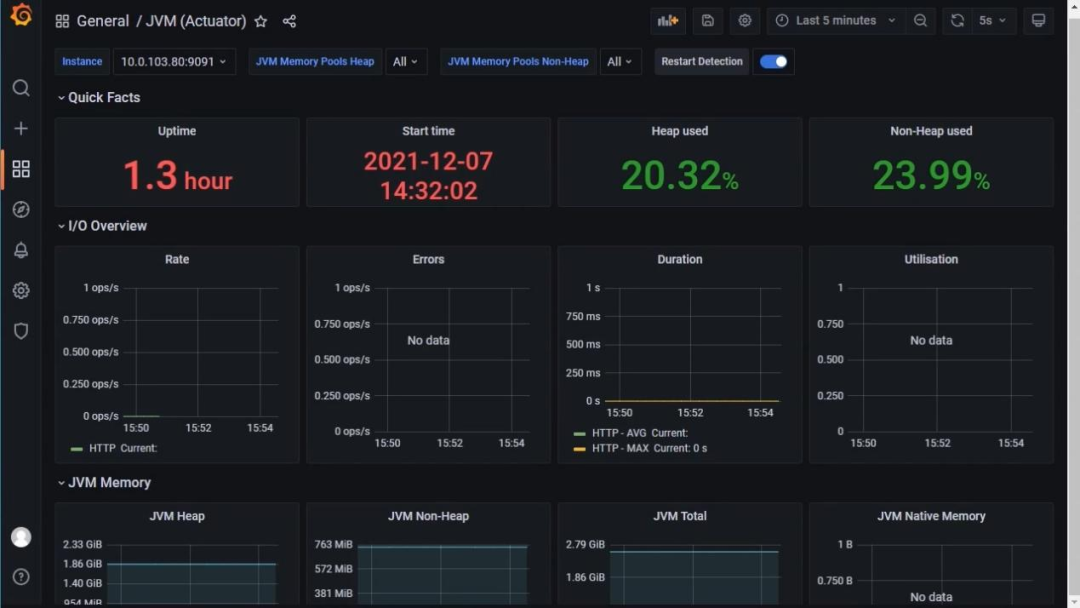The image size is (1080, 608).
Task: Mark dashboard as favorite with star icon
Action: click(x=261, y=21)
